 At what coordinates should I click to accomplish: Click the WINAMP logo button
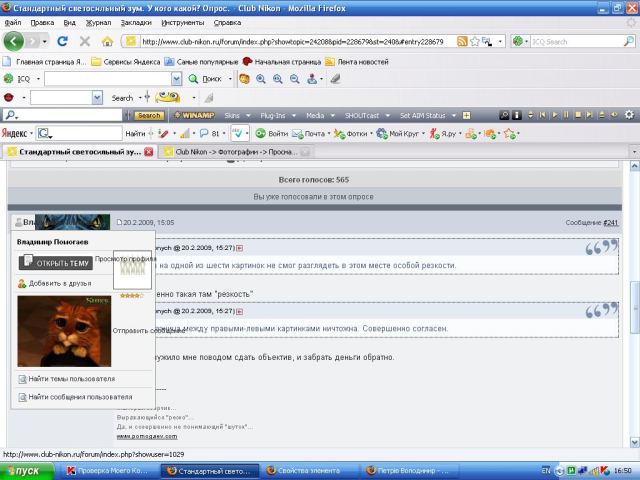click(x=194, y=116)
